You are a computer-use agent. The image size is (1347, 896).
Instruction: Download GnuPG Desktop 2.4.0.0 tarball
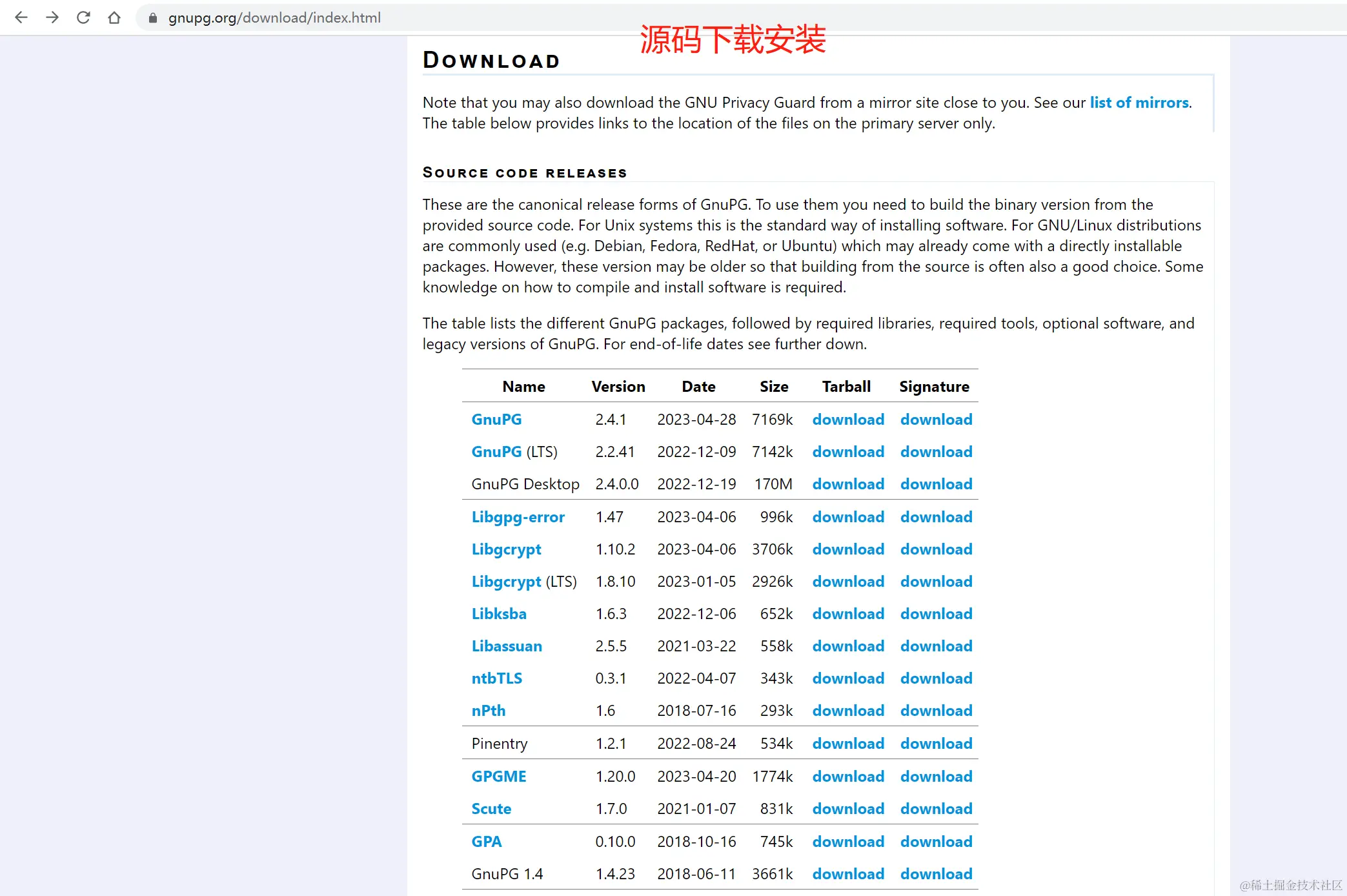847,484
